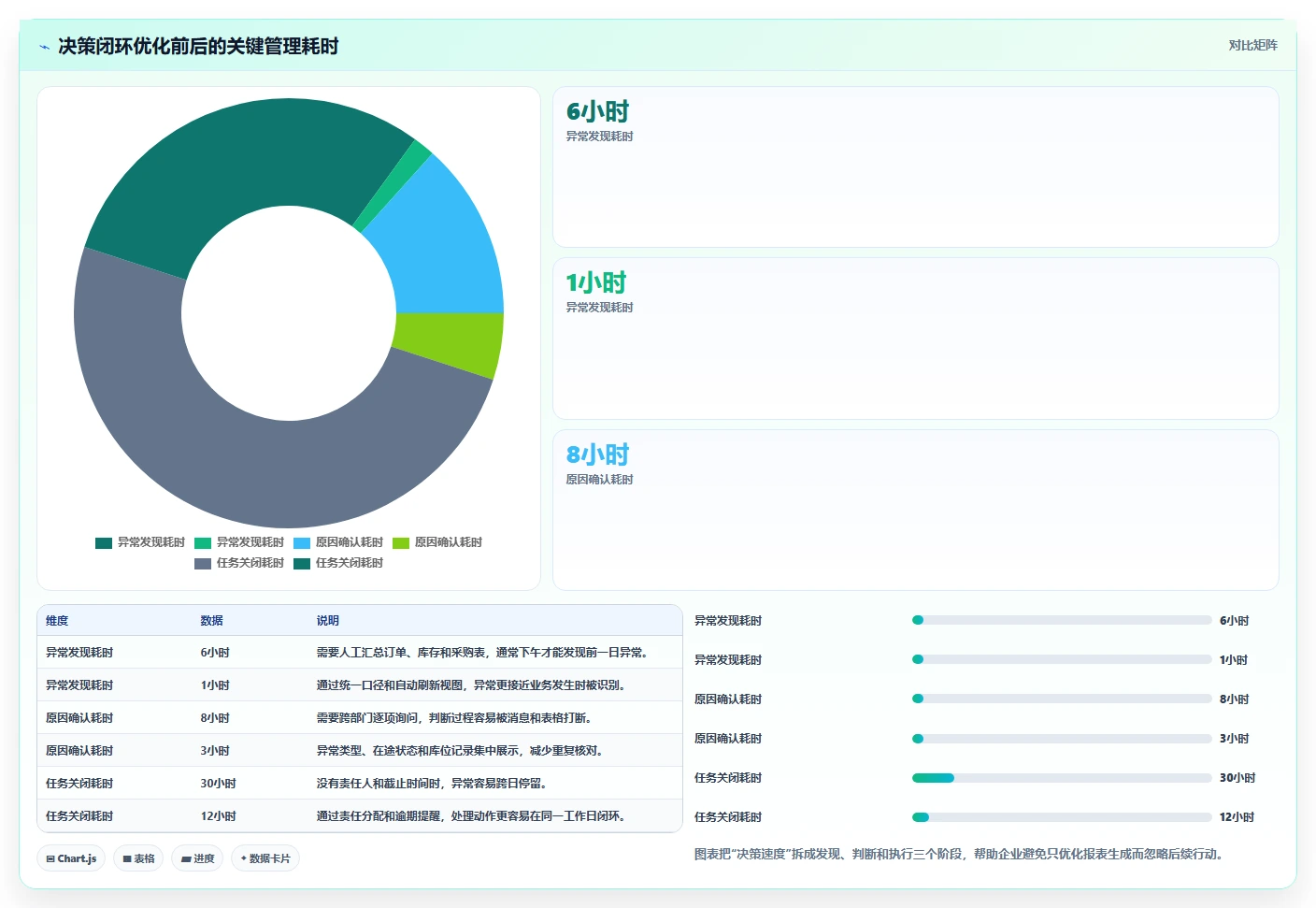The height and width of the screenshot is (908, 1316).
Task: Toggle the bright green 异常发现耗时 legend entry
Action: (x=239, y=542)
